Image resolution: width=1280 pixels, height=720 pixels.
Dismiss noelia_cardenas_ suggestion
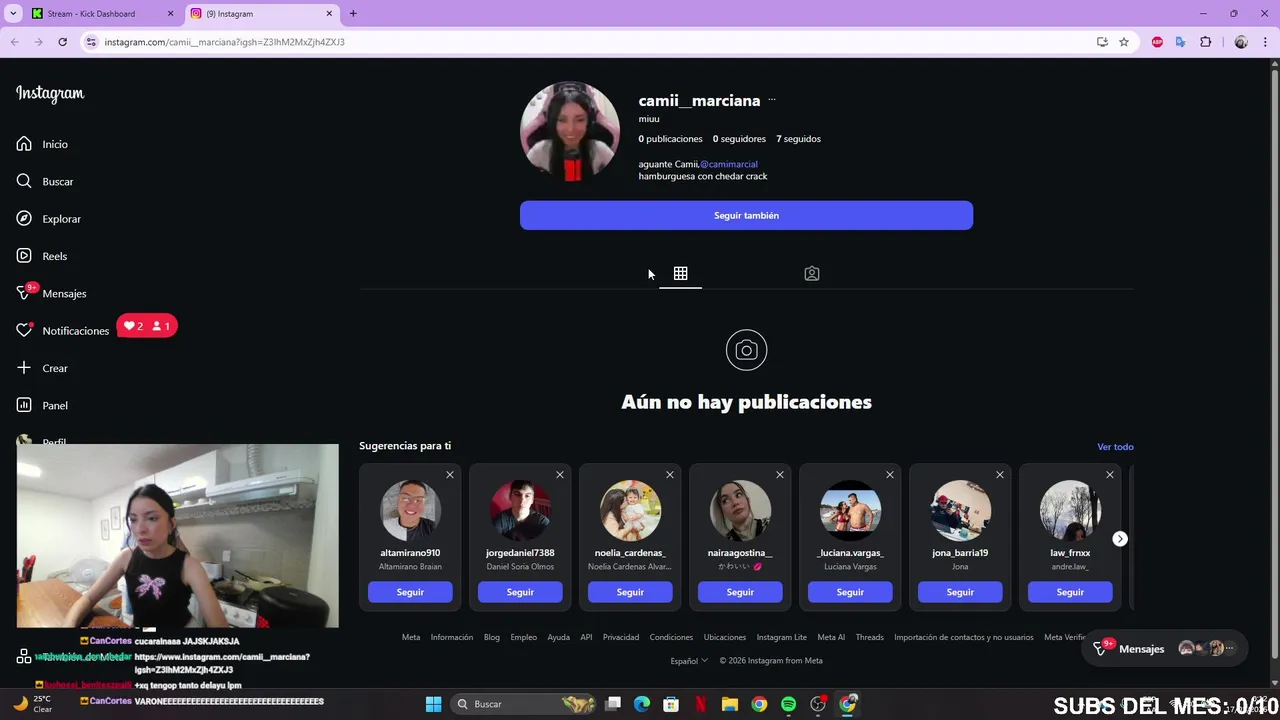[x=670, y=475]
